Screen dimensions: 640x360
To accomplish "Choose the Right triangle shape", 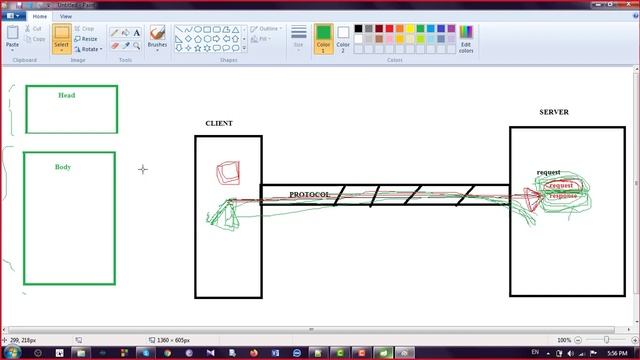I will coord(179,39).
